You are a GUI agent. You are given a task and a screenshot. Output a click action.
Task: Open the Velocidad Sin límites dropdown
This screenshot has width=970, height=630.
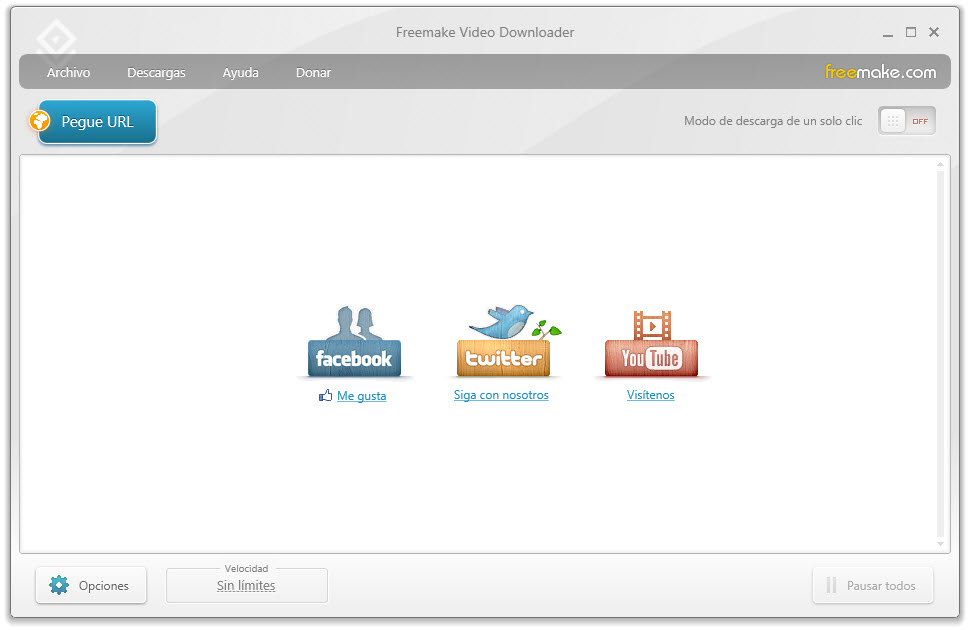click(x=246, y=585)
